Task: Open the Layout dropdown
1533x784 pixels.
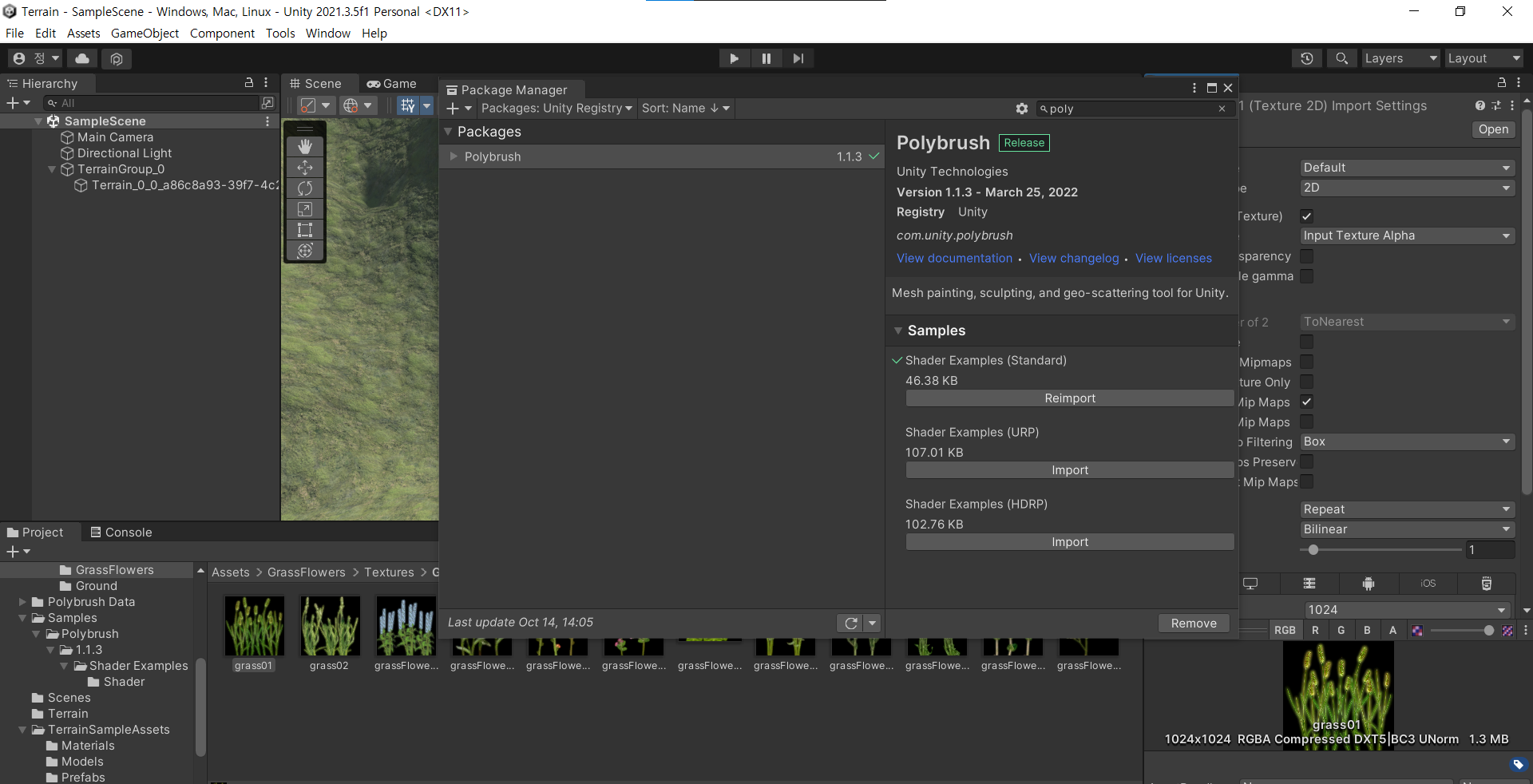Action: pos(1484,58)
